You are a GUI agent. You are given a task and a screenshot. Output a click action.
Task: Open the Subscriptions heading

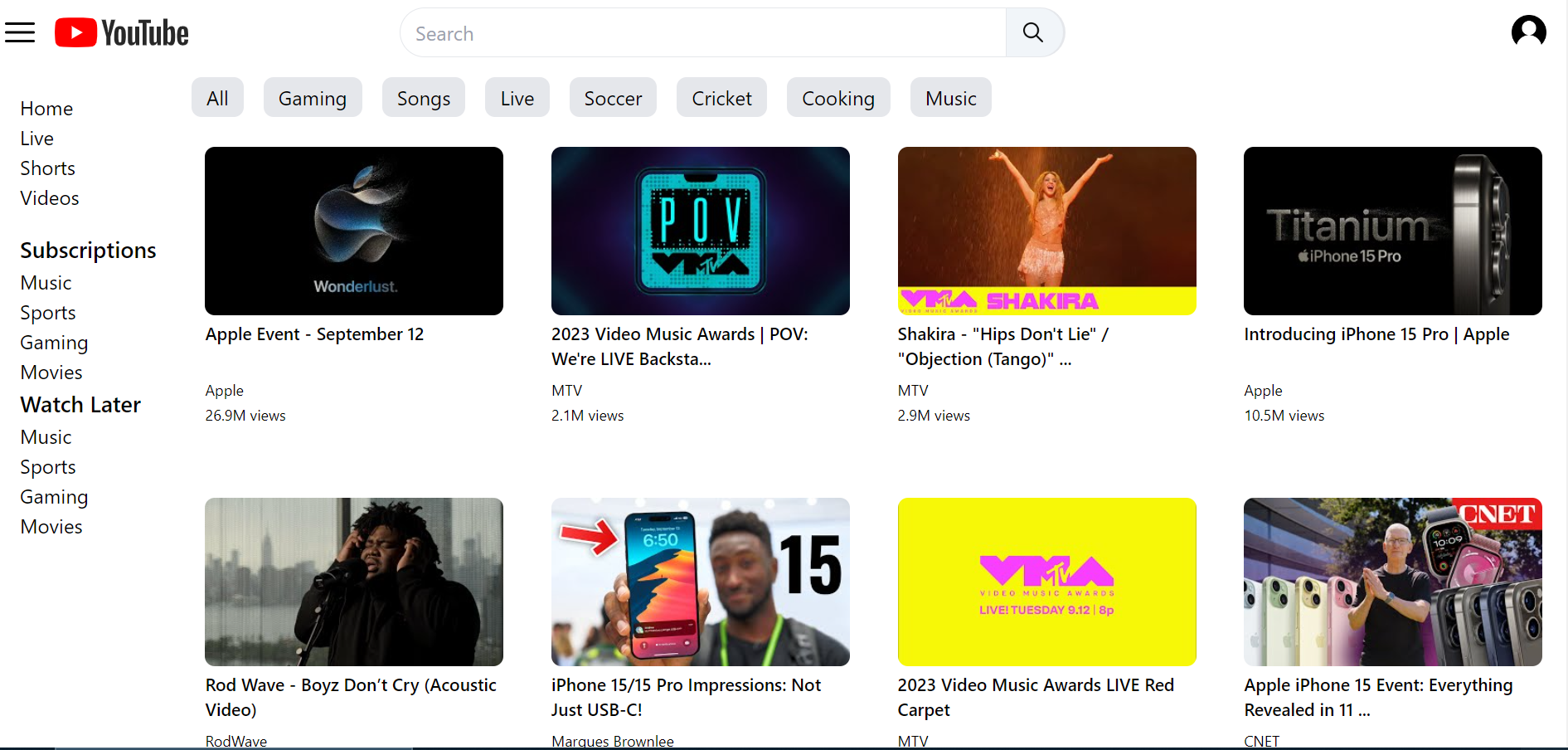click(88, 251)
